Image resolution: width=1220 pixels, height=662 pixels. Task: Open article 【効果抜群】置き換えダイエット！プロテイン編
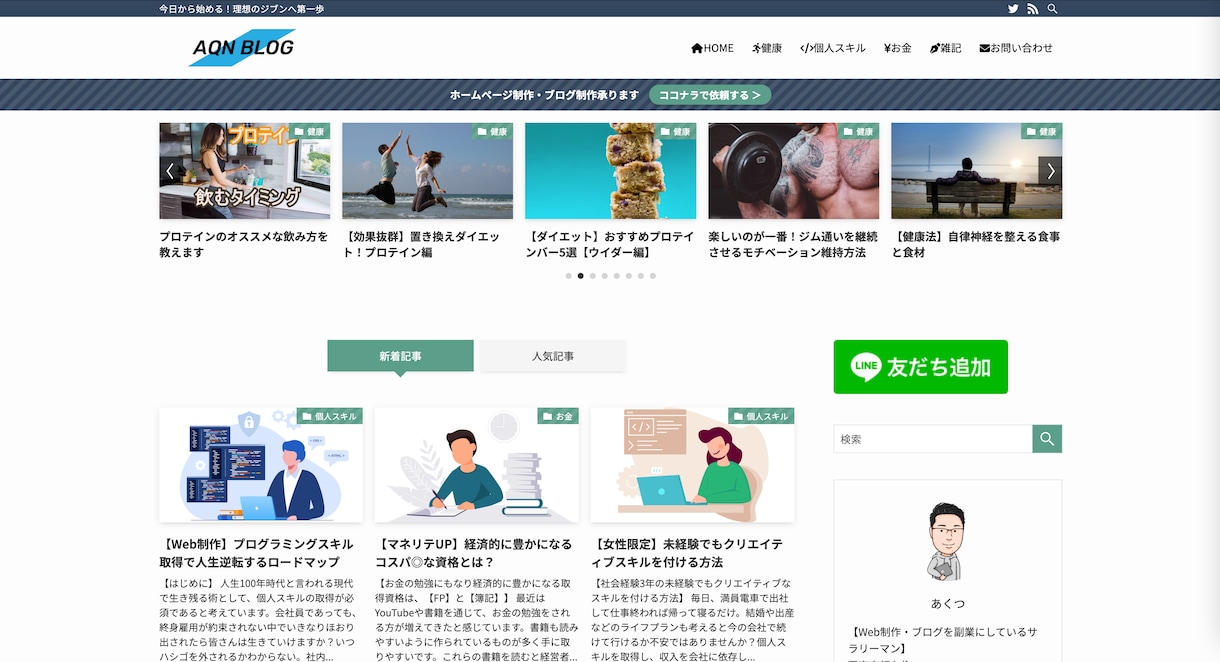pos(427,244)
